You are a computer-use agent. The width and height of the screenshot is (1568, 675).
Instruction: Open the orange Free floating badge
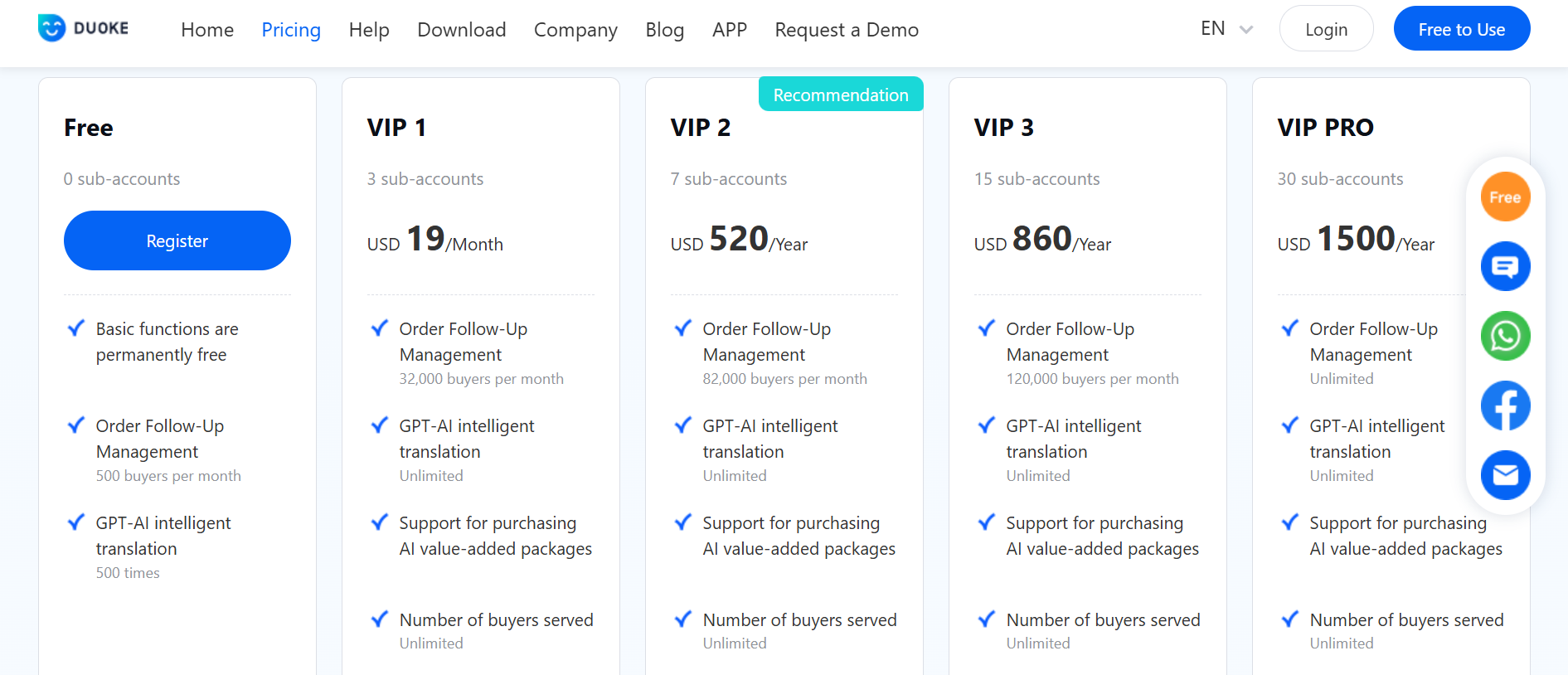click(1505, 197)
